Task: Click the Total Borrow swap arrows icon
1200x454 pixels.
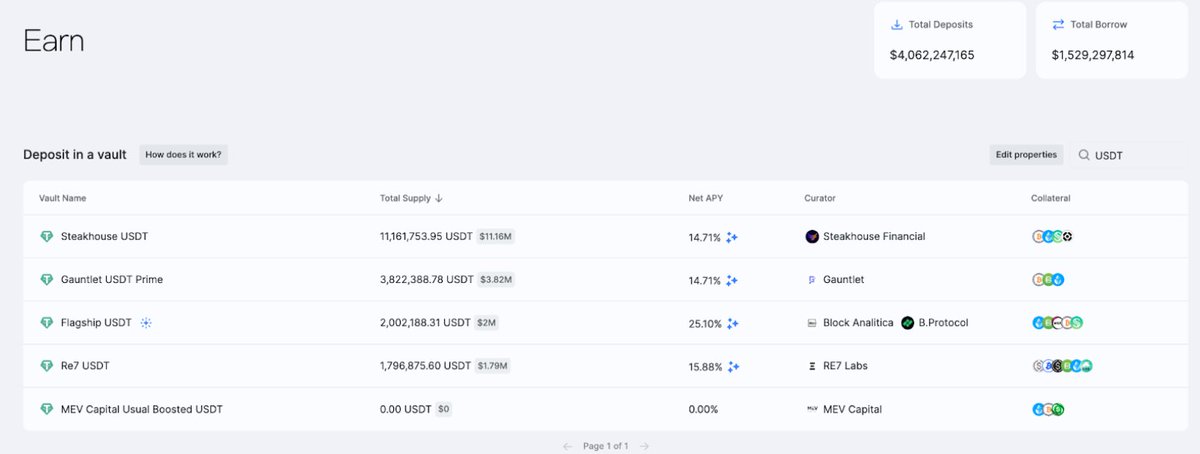Action: pos(1058,25)
